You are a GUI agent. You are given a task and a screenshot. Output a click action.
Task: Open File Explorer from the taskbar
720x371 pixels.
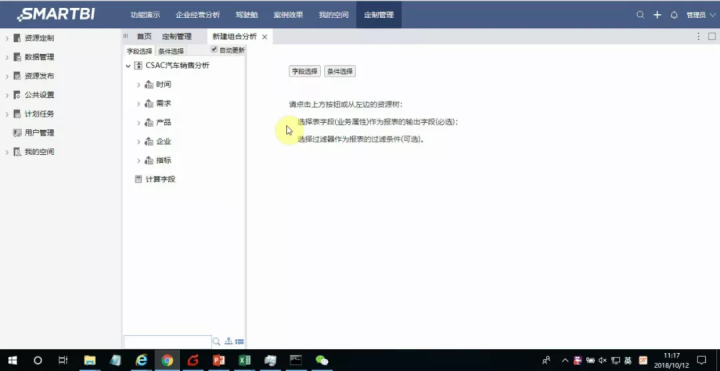[x=90, y=360]
